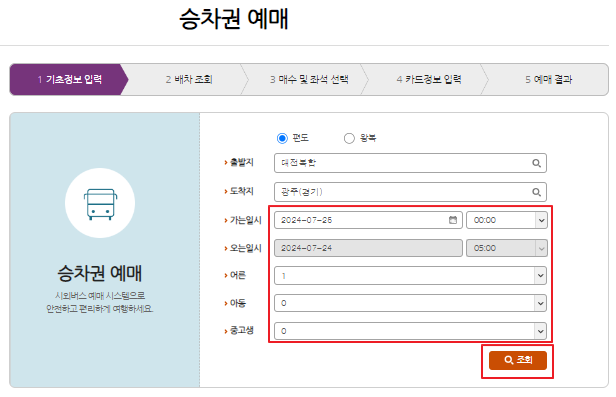Image resolution: width=616 pixels, height=397 pixels.
Task: Click the 아동 label text
Action: (x=238, y=303)
